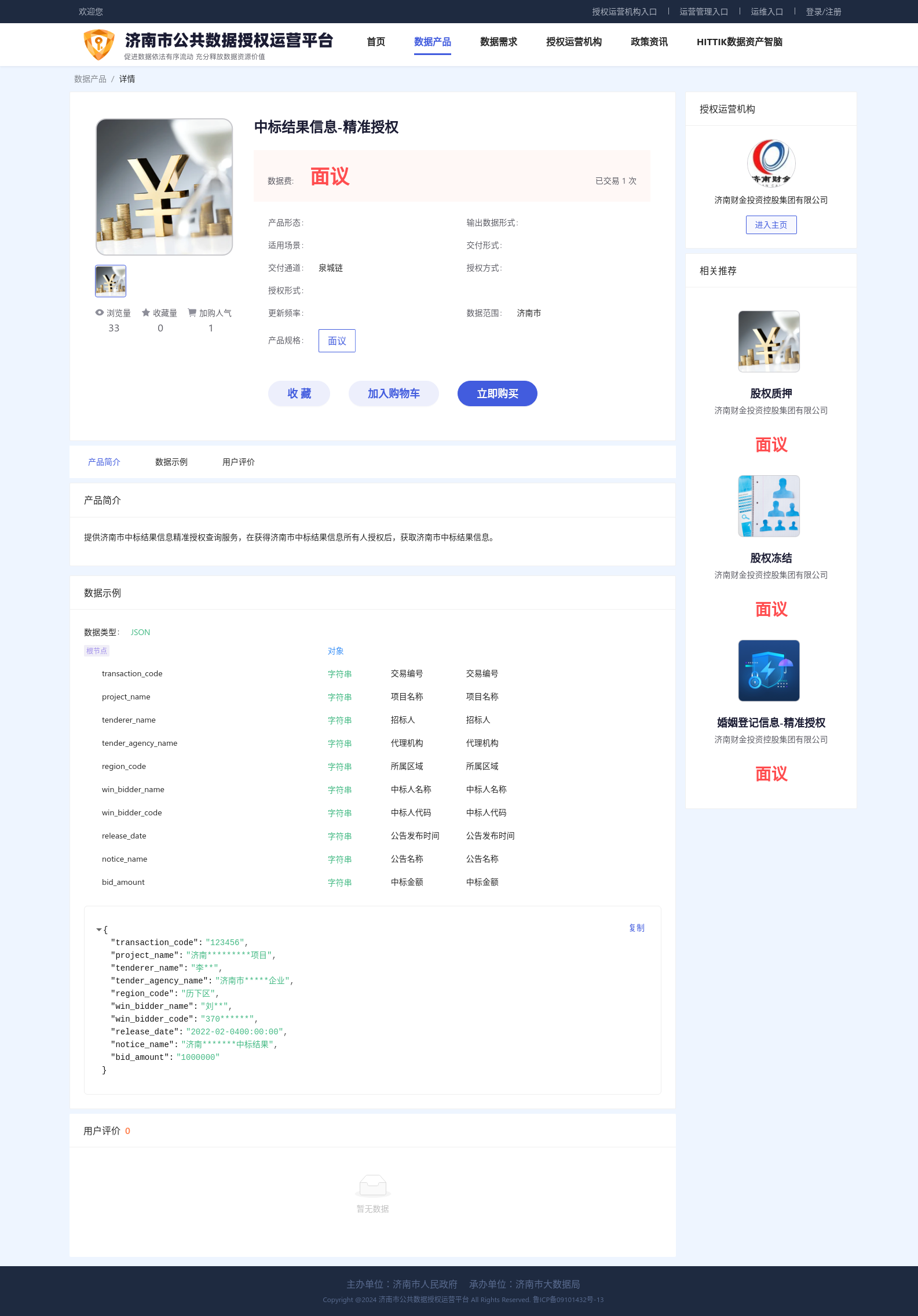Image resolution: width=918 pixels, height=1316 pixels.
Task: Open the 数据需求 navigation item
Action: point(499,42)
